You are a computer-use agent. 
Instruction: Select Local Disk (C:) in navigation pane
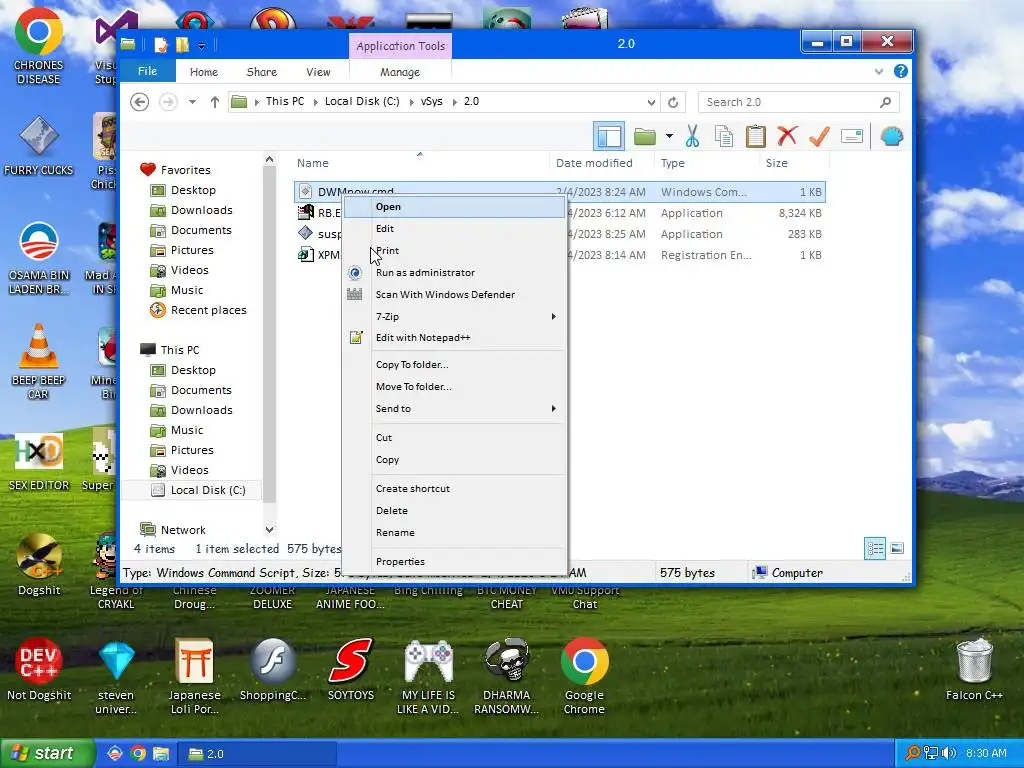199,490
